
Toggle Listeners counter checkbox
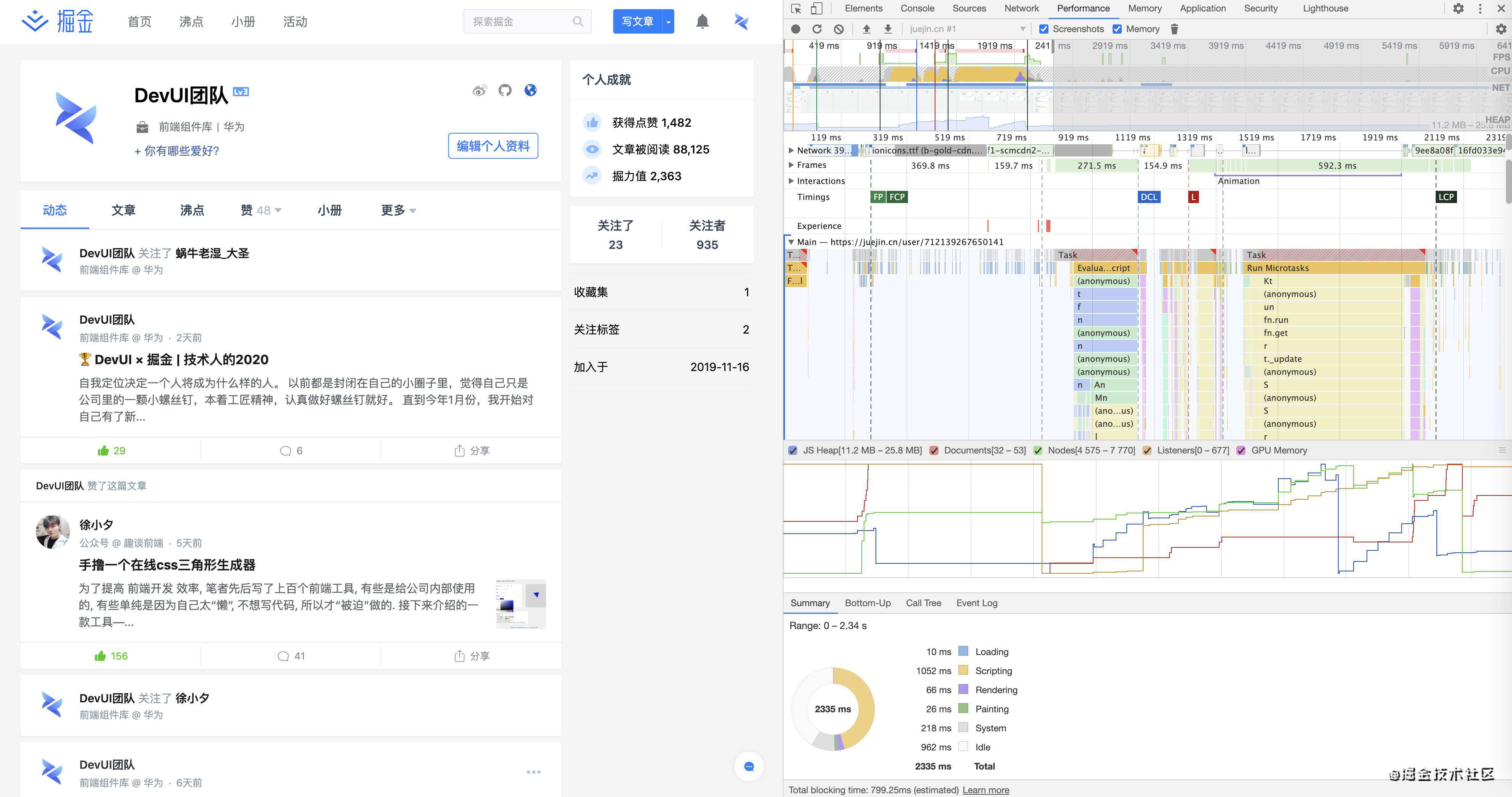pyautogui.click(x=1147, y=450)
